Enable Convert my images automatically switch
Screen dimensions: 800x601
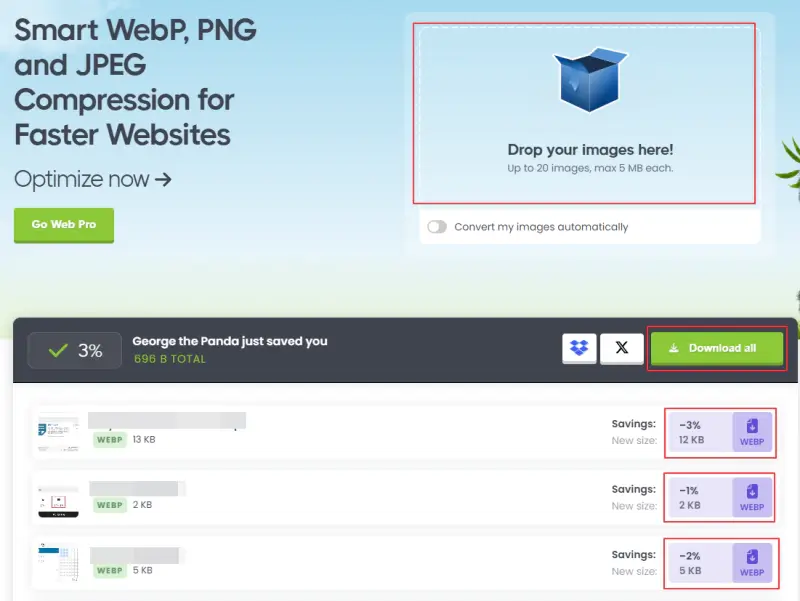pos(437,227)
